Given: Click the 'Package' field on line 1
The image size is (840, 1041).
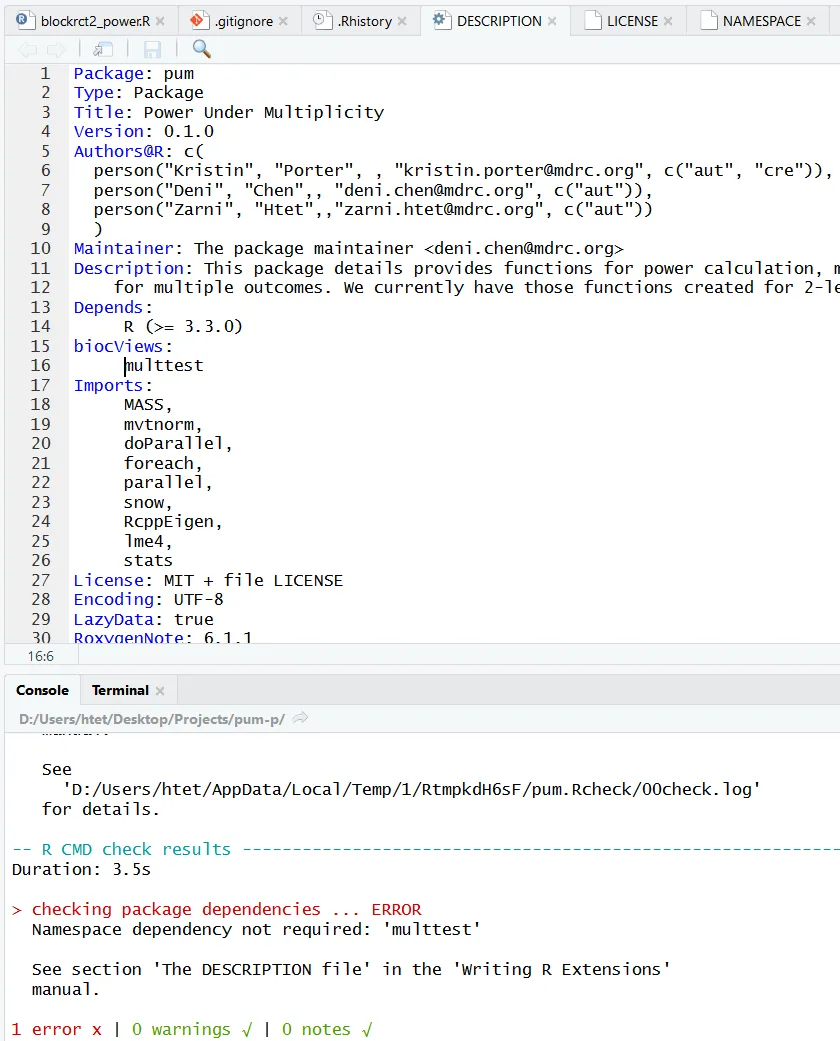Looking at the screenshot, I should click(x=108, y=73).
